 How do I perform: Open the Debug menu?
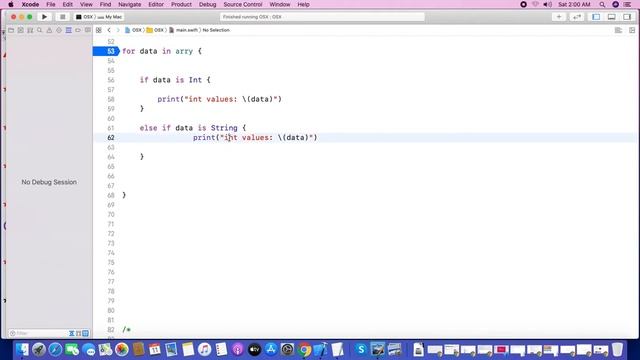[x=207, y=4]
